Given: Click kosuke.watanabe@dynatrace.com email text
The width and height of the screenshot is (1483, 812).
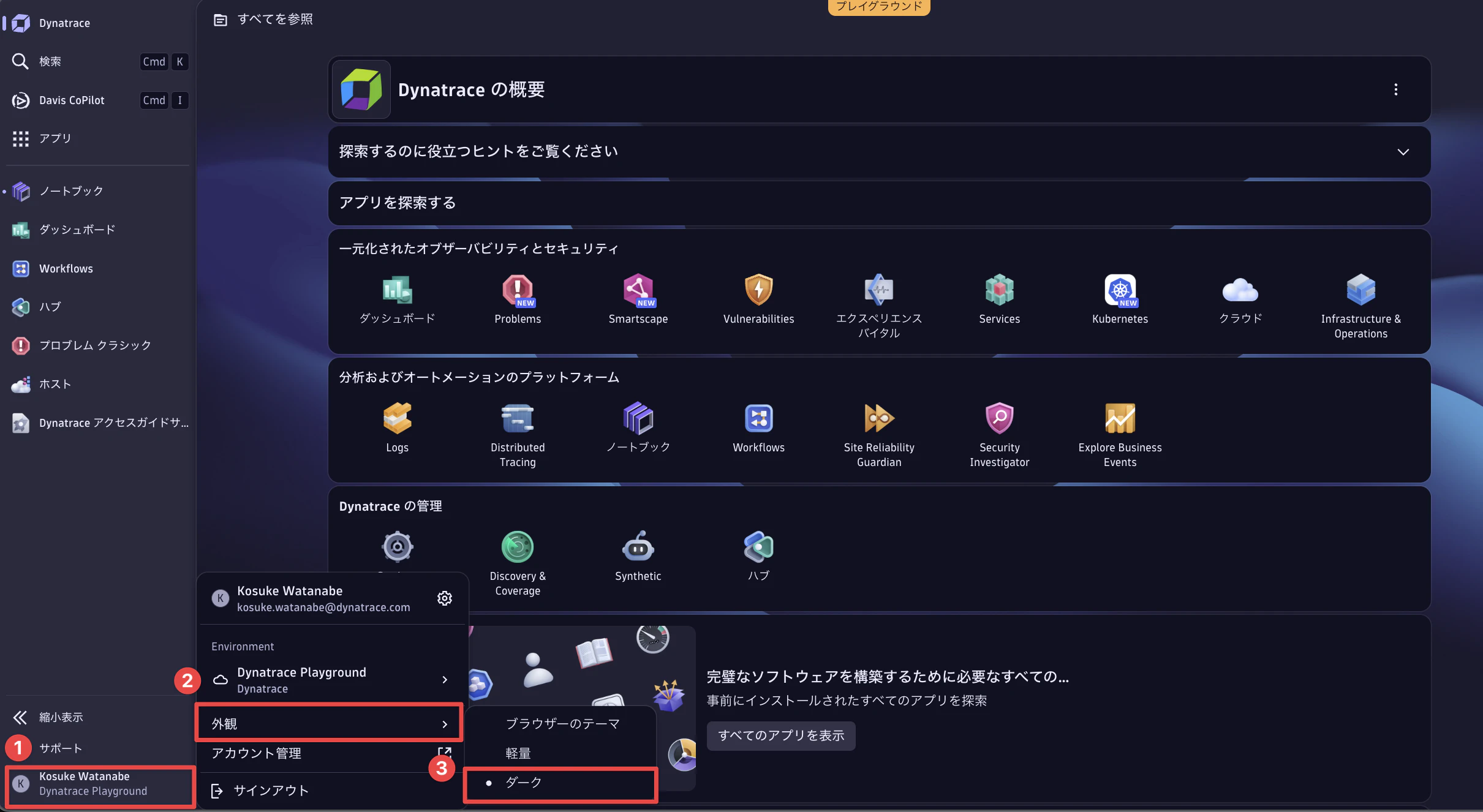Looking at the screenshot, I should coord(323,607).
